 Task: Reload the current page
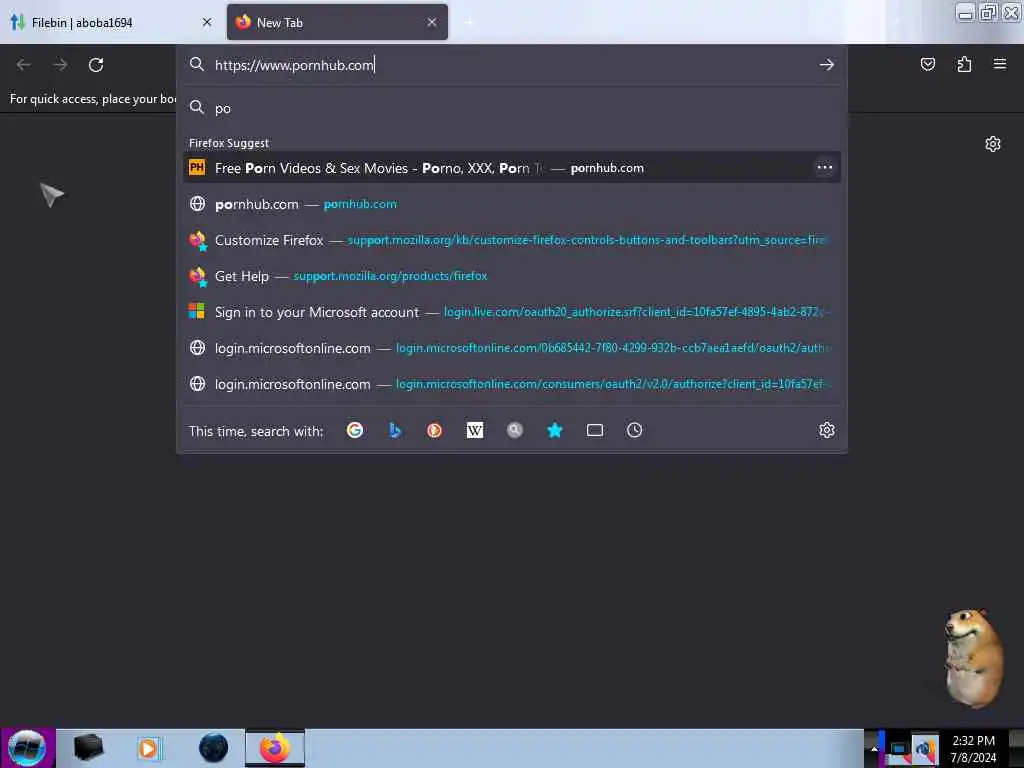[96, 65]
